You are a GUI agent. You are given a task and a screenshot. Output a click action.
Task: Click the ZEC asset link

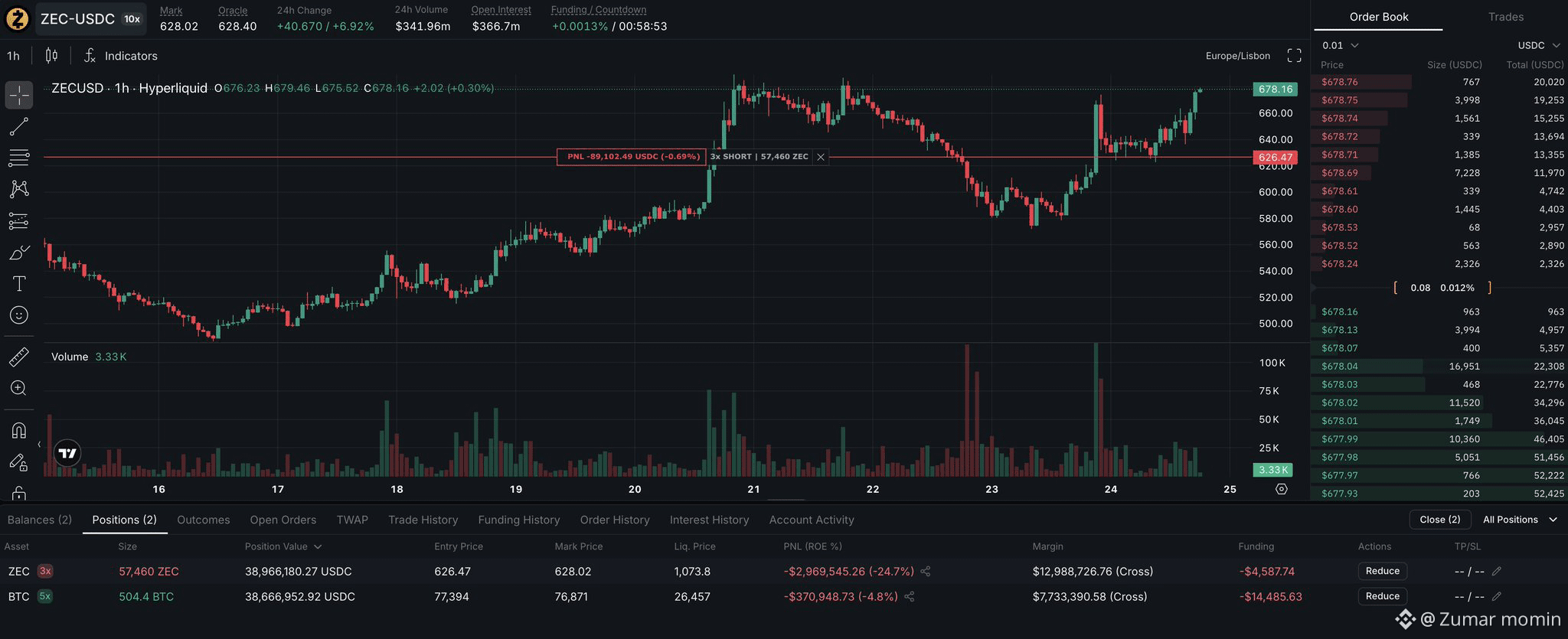pyautogui.click(x=19, y=571)
